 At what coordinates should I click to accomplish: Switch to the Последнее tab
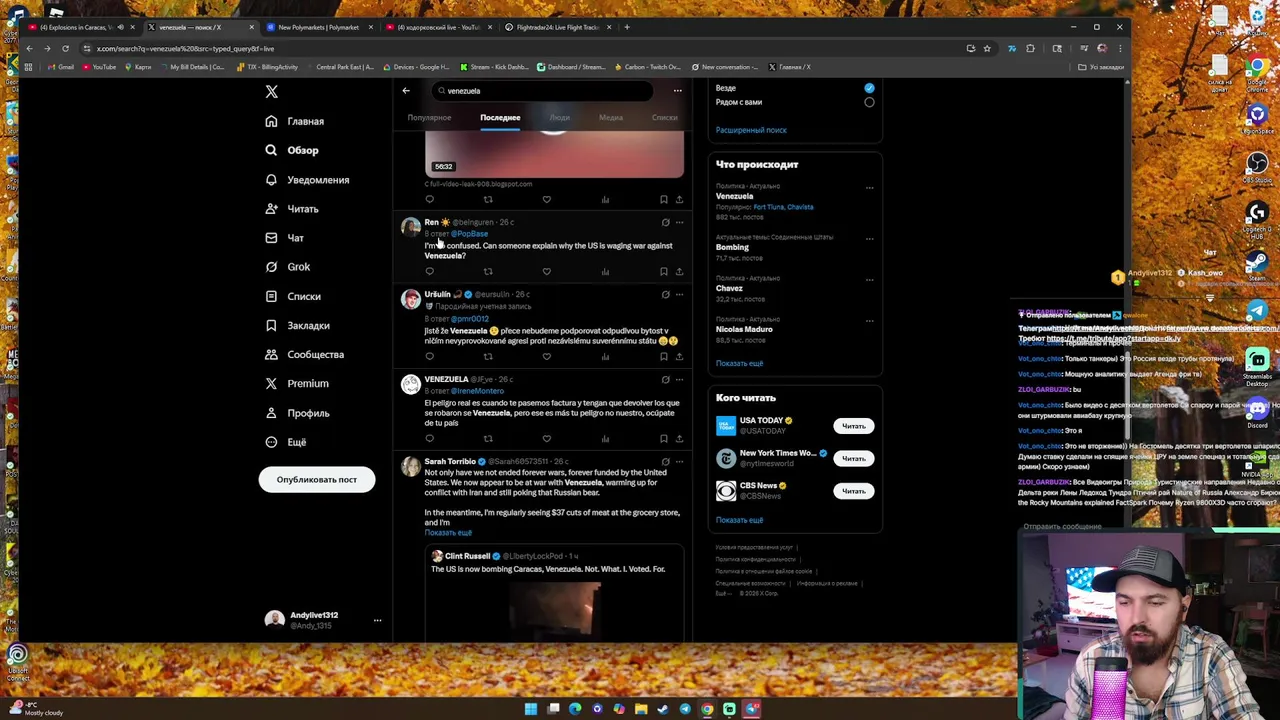click(x=500, y=118)
